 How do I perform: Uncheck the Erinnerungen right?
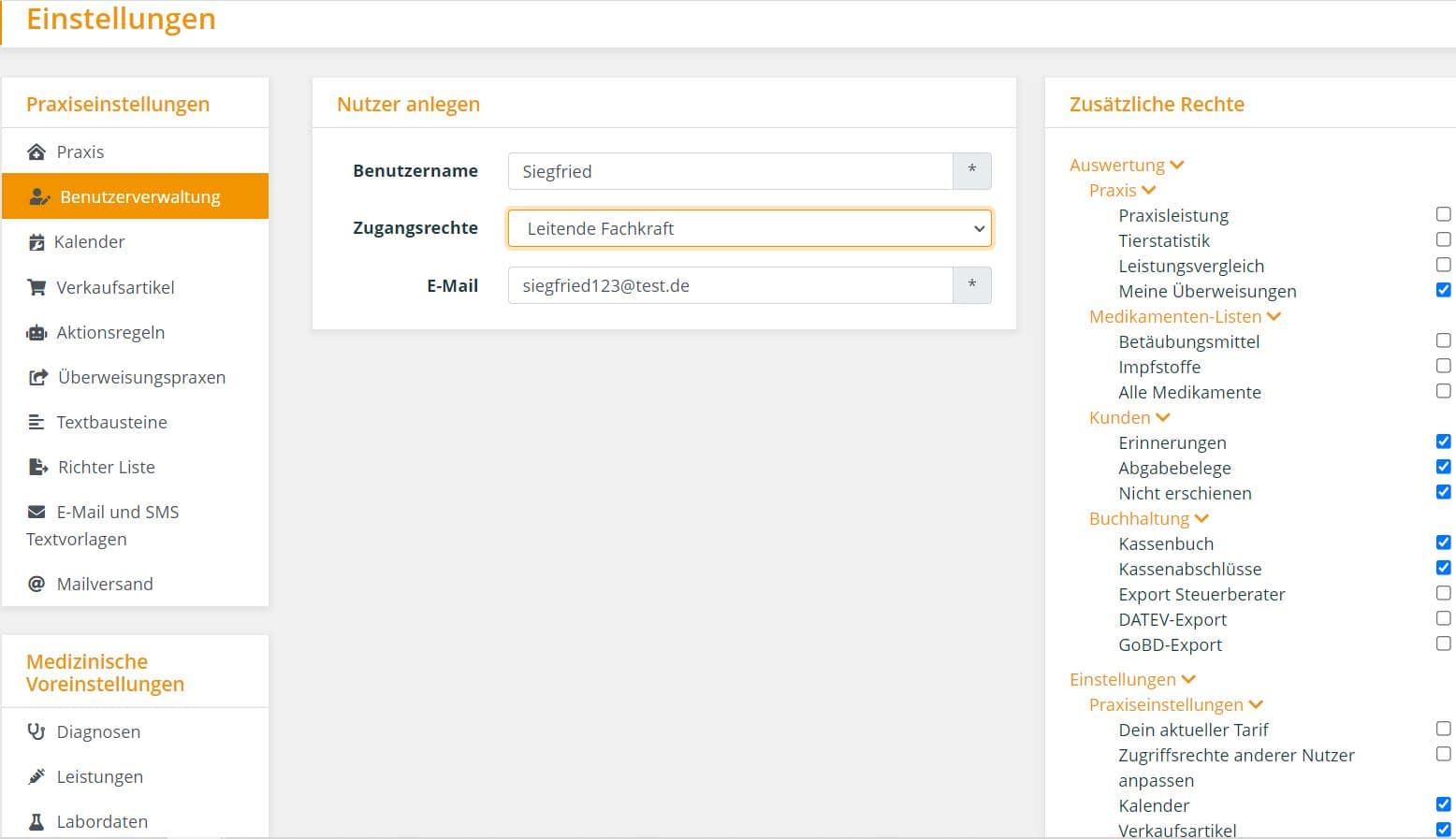tap(1444, 441)
